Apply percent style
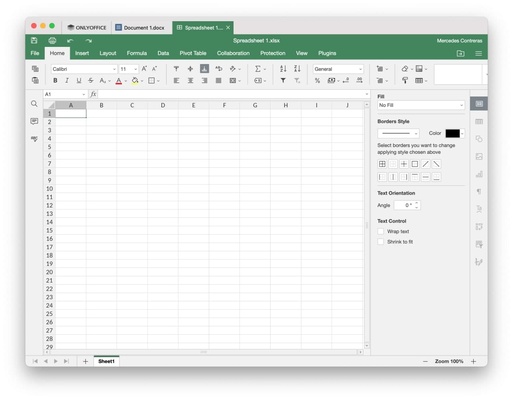513x400 pixels. (317, 81)
